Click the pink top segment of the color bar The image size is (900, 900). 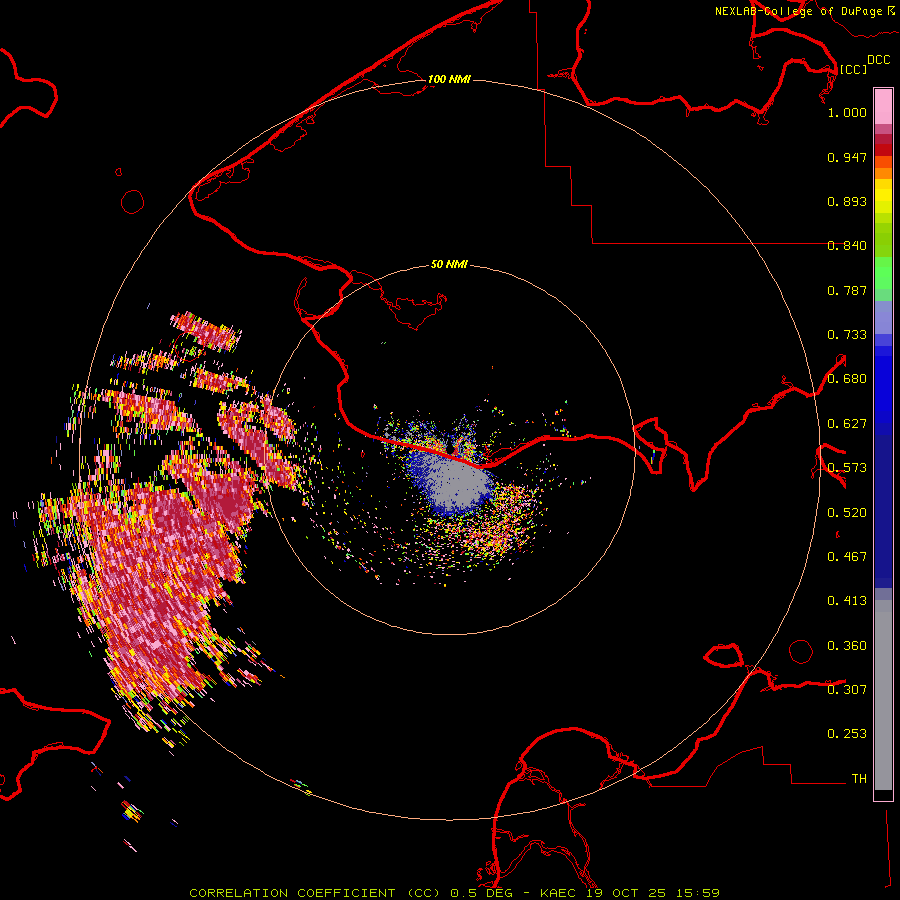tap(883, 106)
